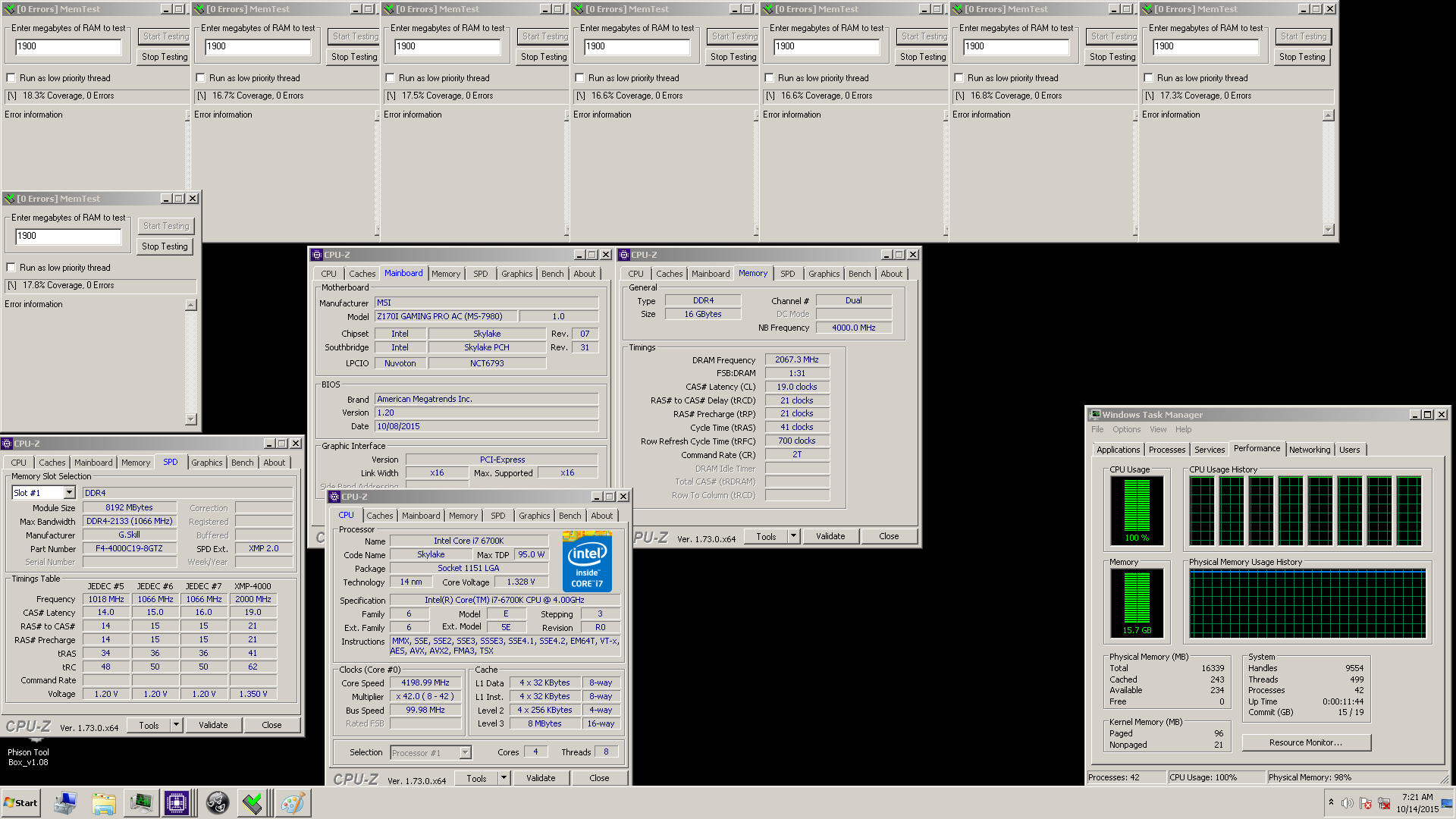Click the up arrow of the 17.3% MemTest error scrollbar
1456x819 pixels.
1328,115
